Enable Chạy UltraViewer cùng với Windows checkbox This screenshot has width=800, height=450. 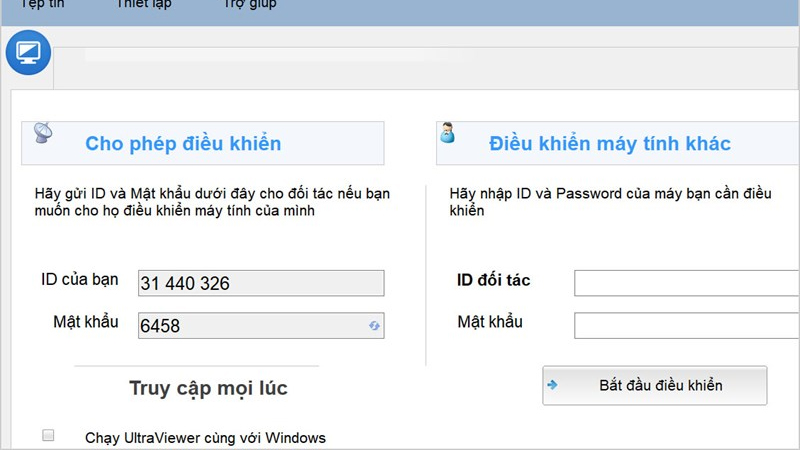pos(48,436)
